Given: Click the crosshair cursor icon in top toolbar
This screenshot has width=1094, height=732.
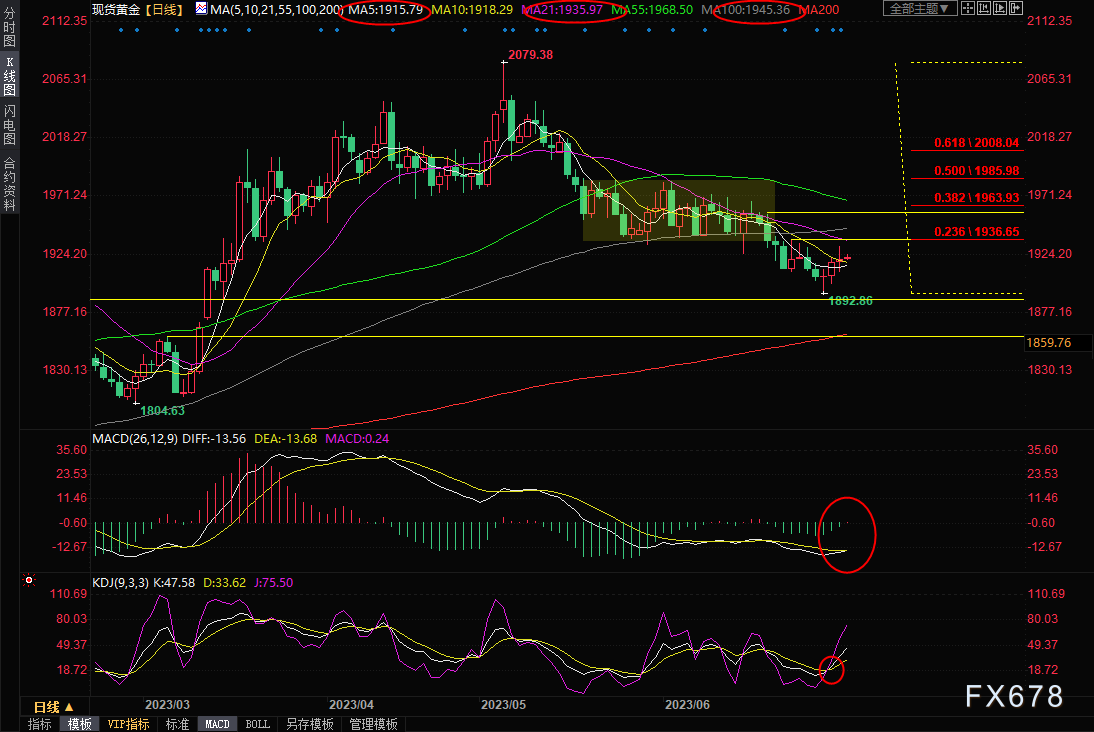Looking at the screenshot, I should point(968,8).
